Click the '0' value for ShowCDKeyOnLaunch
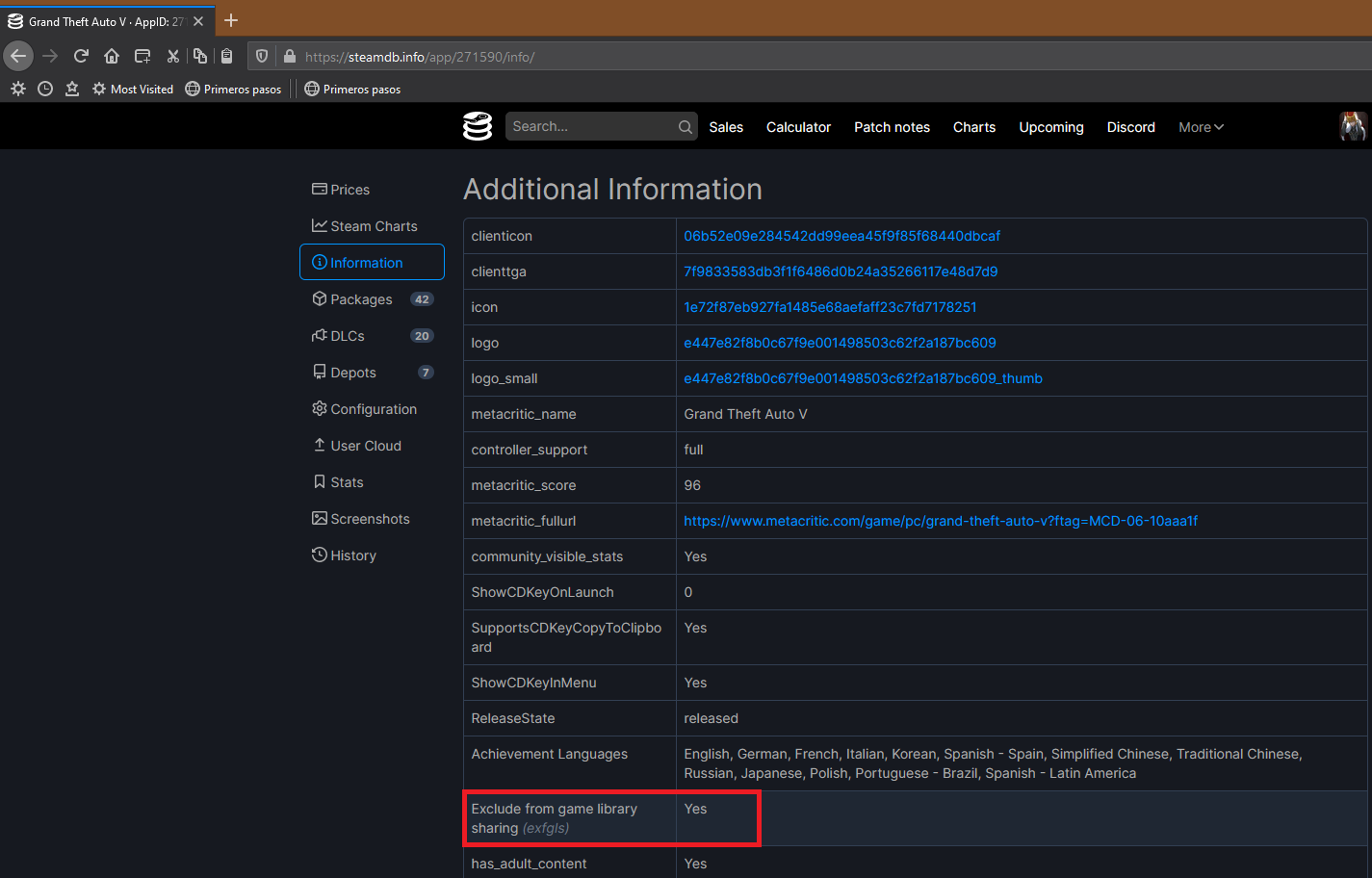This screenshot has width=1372, height=878. [687, 592]
